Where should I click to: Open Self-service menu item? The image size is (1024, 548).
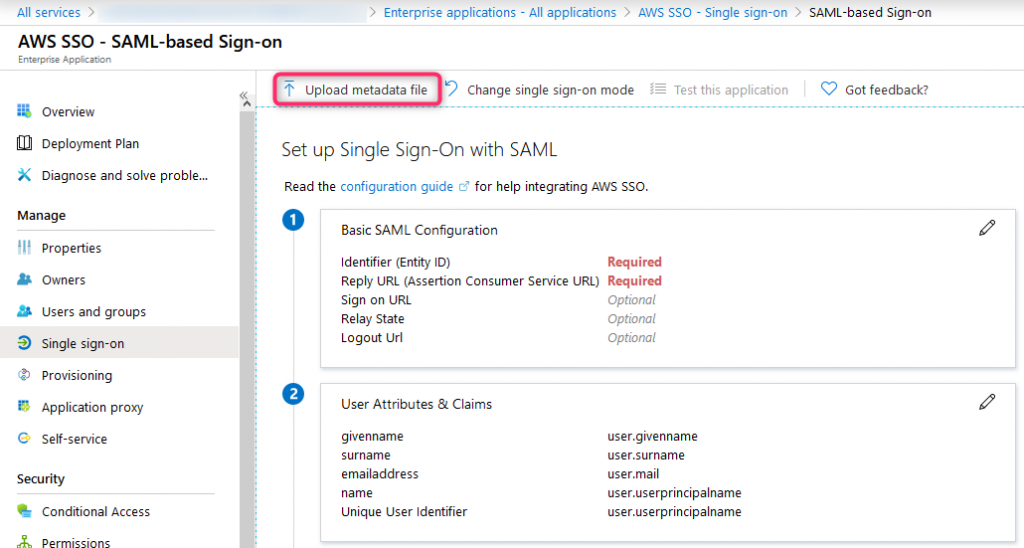coord(74,439)
